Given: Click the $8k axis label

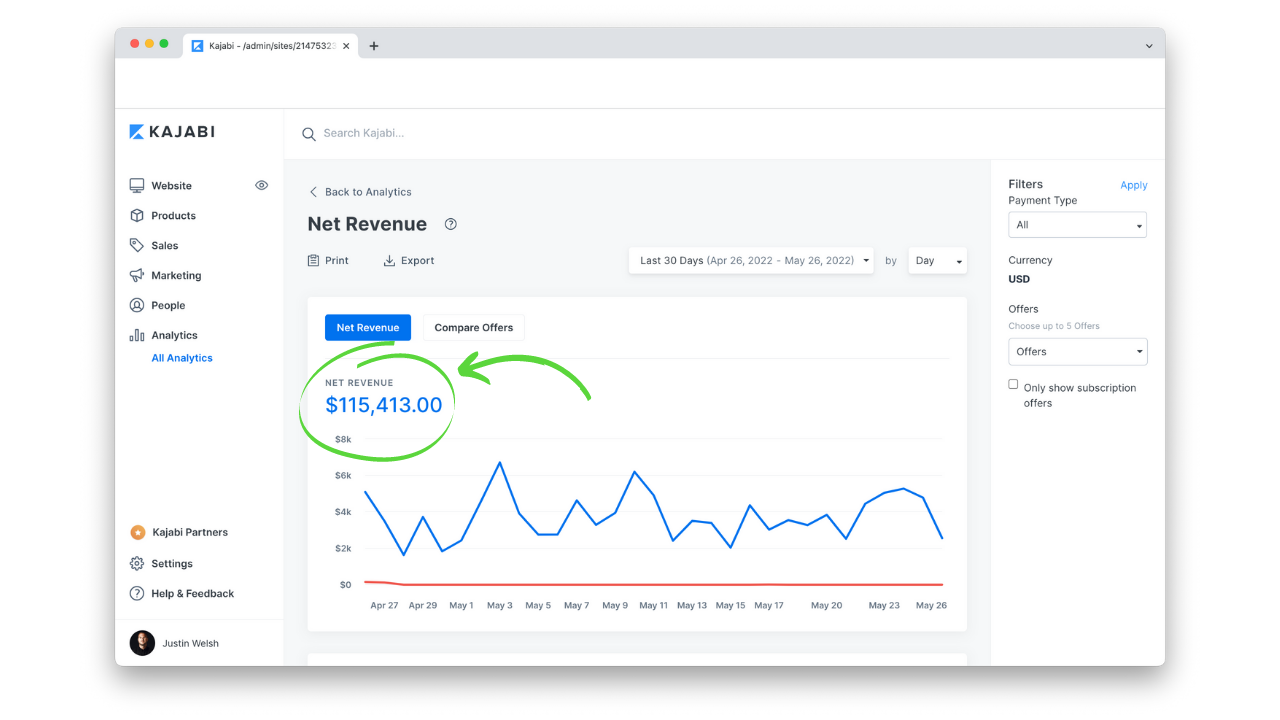Looking at the screenshot, I should click(343, 439).
